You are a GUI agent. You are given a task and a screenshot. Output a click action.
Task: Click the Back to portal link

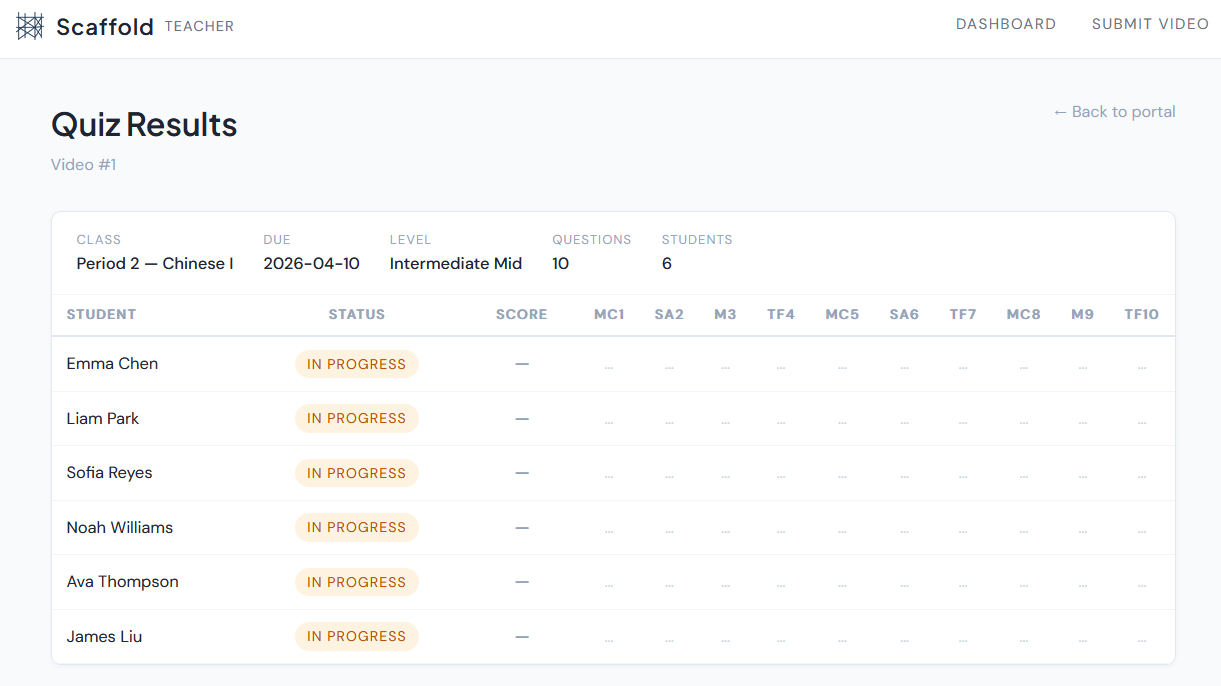tap(1113, 111)
